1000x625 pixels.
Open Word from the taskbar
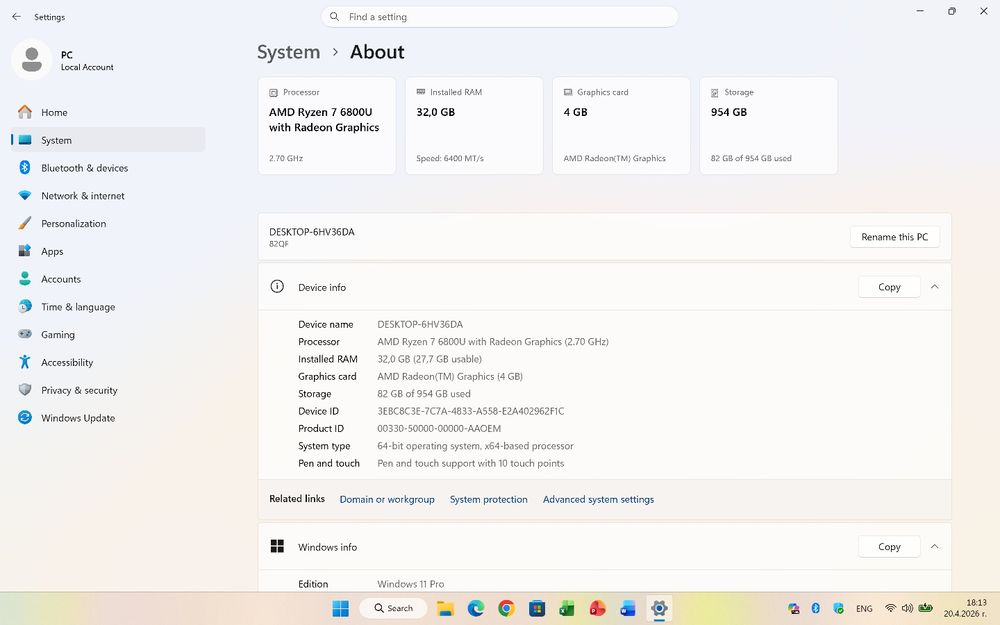(628, 608)
